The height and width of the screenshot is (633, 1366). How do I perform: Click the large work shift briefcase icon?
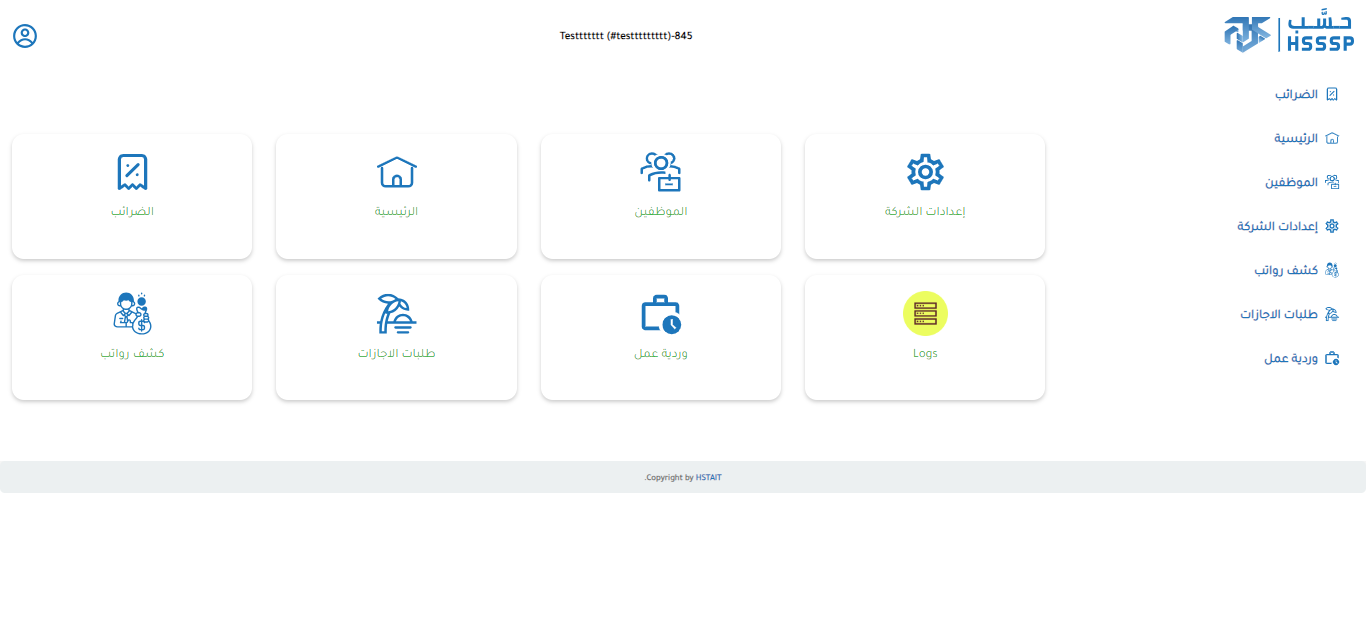[661, 313]
